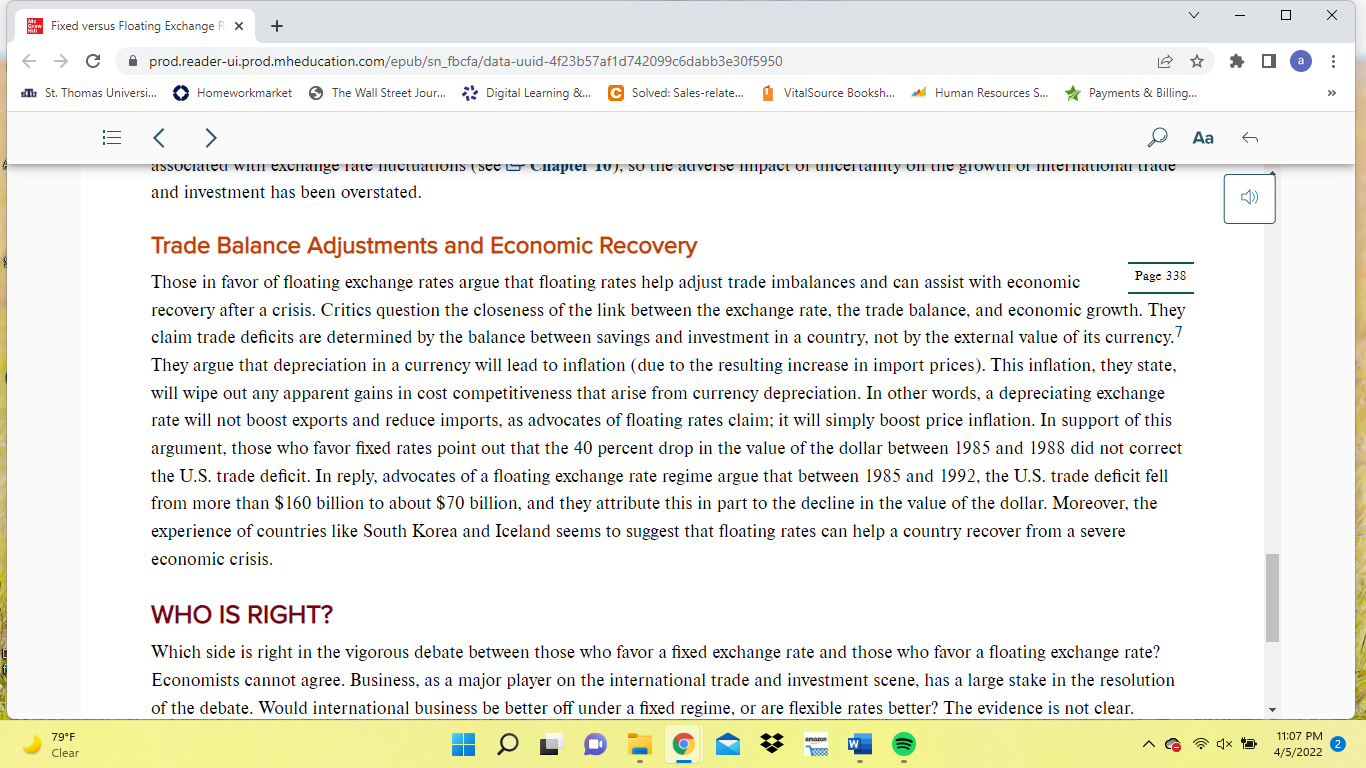This screenshot has width=1366, height=768.
Task: Open the Mail app on taskbar
Action: [727, 744]
